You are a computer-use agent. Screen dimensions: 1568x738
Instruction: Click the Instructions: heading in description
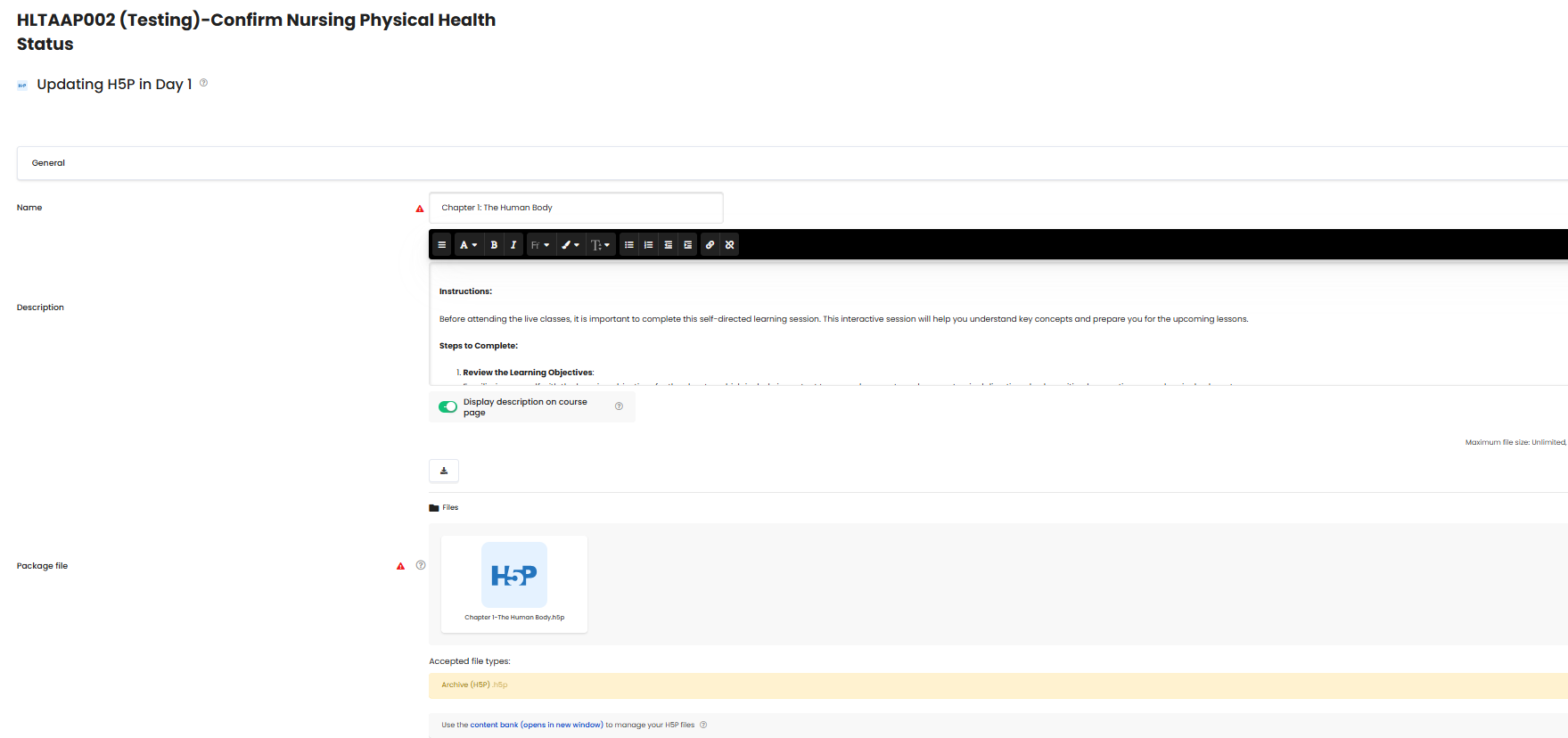[465, 291]
